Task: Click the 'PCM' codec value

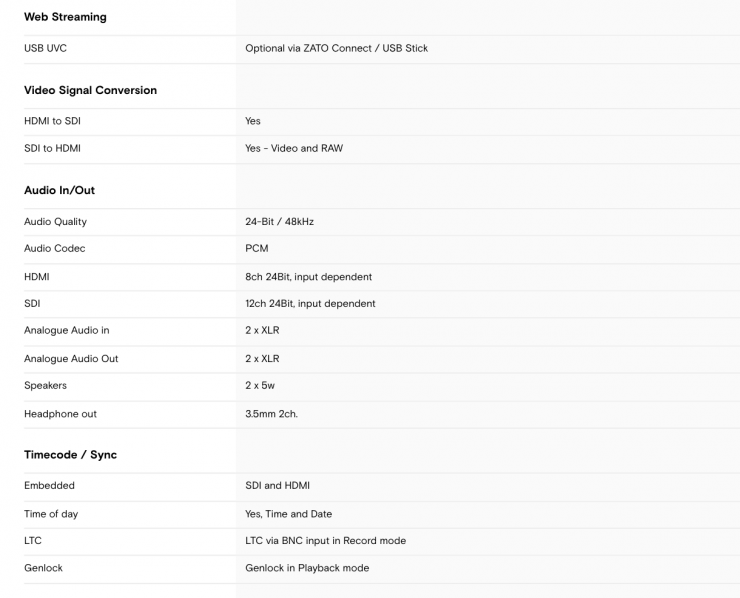Action: 257,248
